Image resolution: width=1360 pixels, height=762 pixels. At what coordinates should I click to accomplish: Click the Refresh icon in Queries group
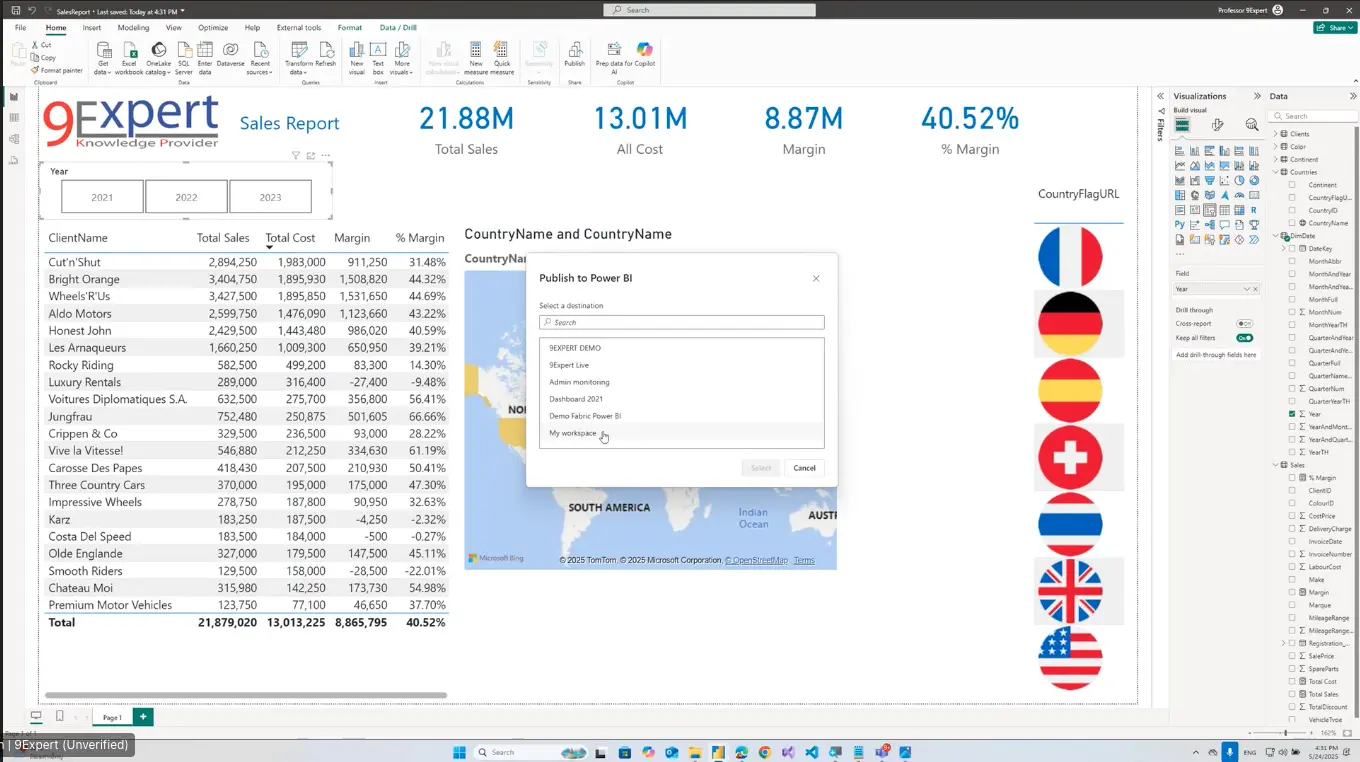click(326, 50)
